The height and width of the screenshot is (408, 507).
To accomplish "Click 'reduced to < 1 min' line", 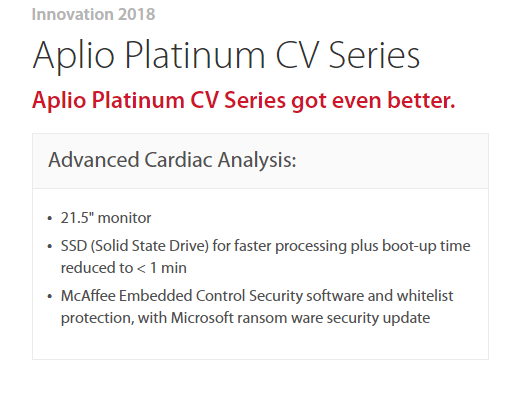I will pos(124,268).
